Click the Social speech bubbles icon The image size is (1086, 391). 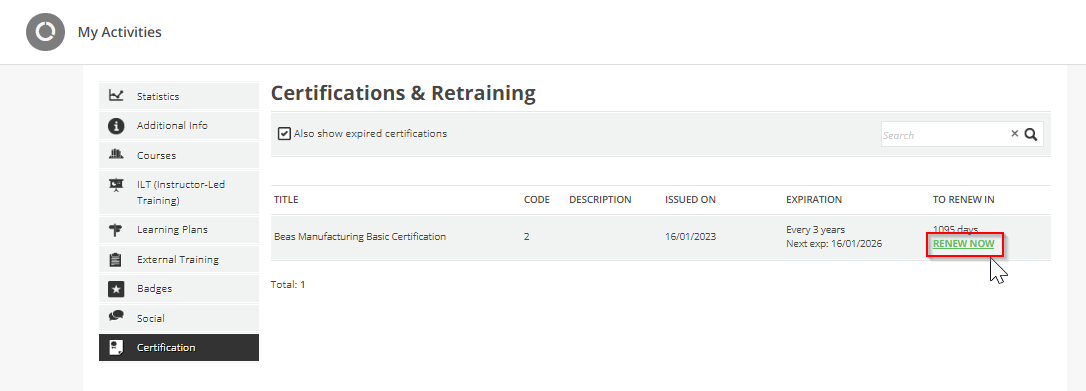116,316
